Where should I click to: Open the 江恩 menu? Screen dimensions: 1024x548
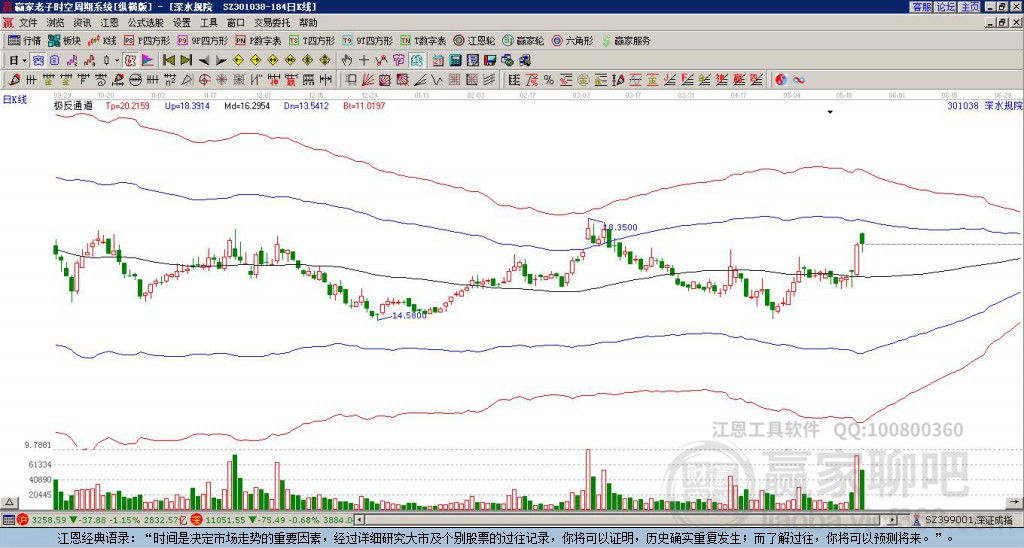(x=109, y=23)
